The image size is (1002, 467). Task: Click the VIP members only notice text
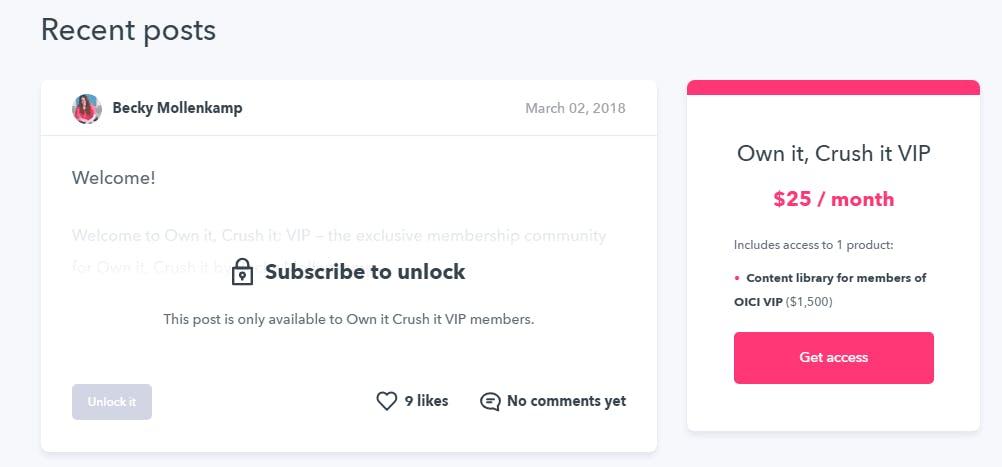pos(348,319)
